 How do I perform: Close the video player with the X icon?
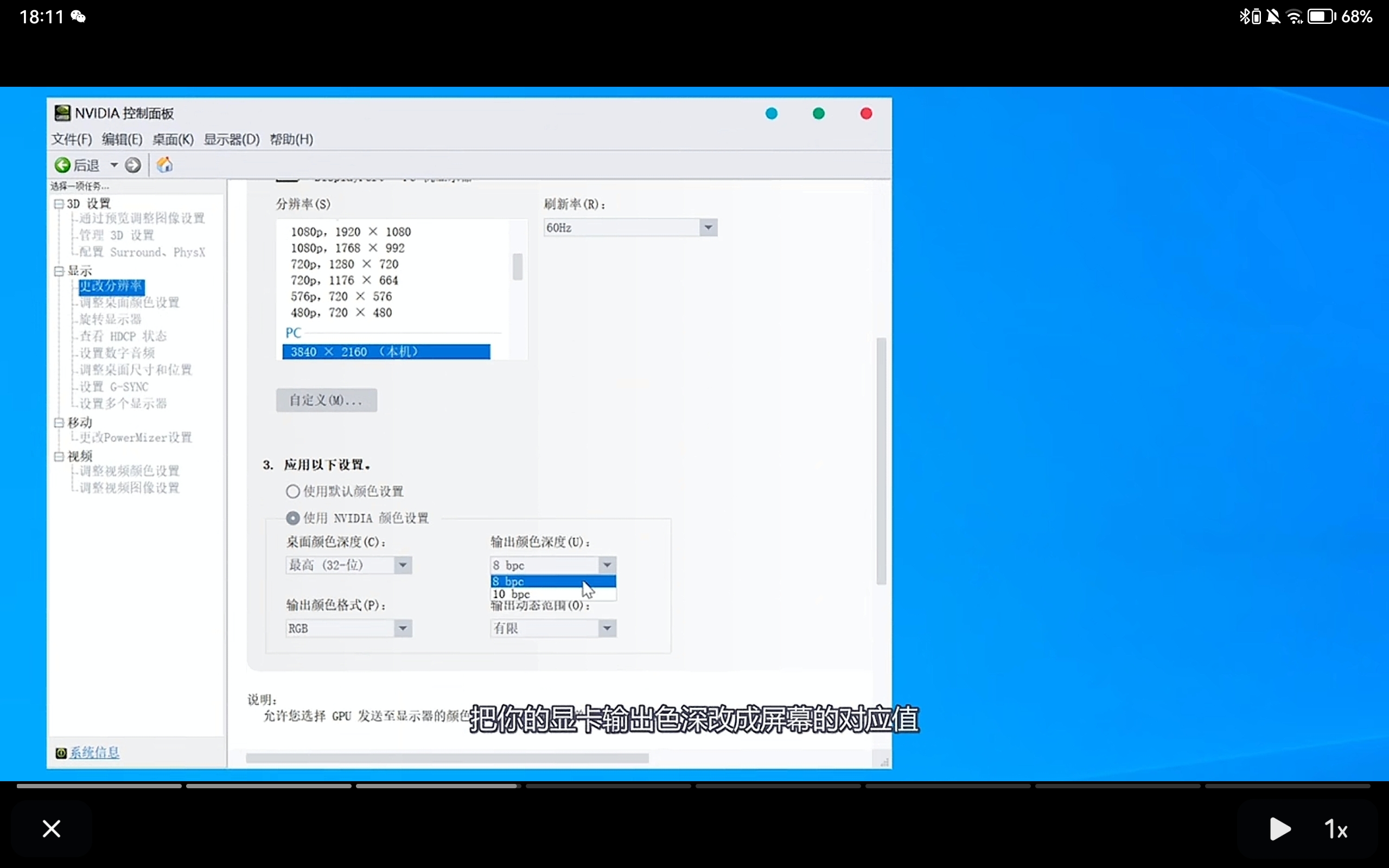click(52, 828)
